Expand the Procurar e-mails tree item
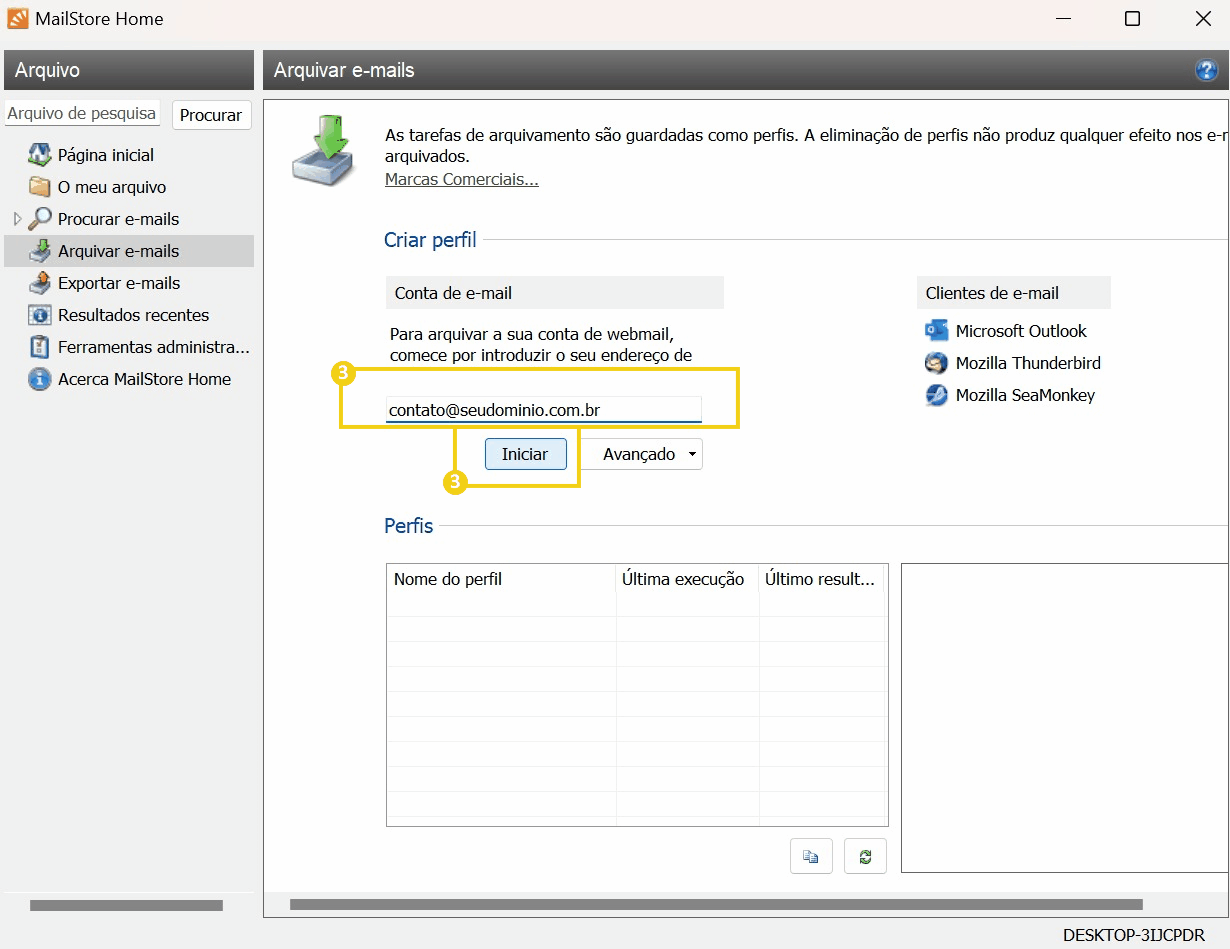The height and width of the screenshot is (949, 1230). point(17,219)
